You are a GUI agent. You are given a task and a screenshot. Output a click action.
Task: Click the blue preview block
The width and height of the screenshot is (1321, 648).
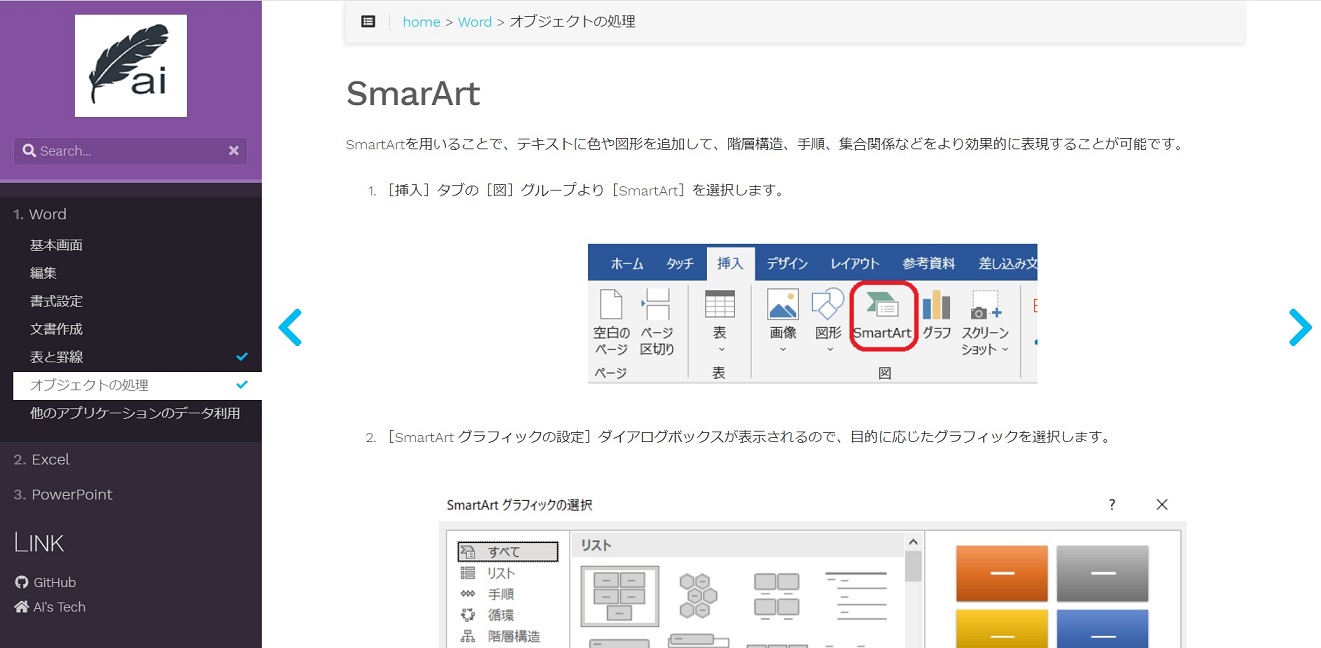pyautogui.click(x=1103, y=629)
